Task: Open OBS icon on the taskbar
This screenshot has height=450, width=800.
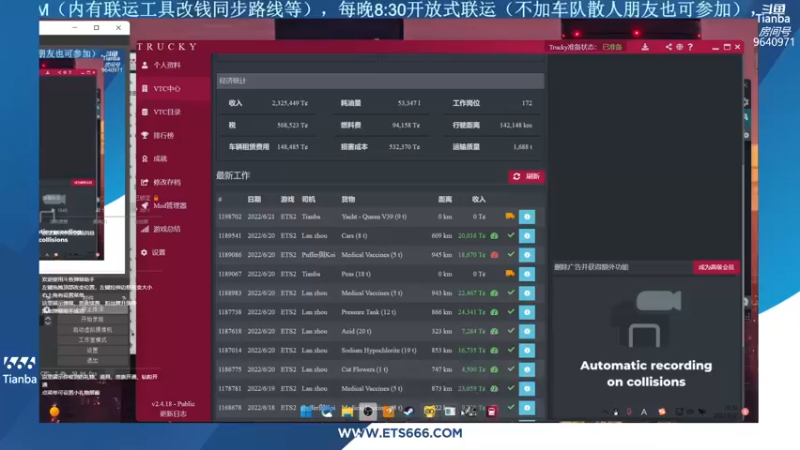Action: pyautogui.click(x=368, y=412)
